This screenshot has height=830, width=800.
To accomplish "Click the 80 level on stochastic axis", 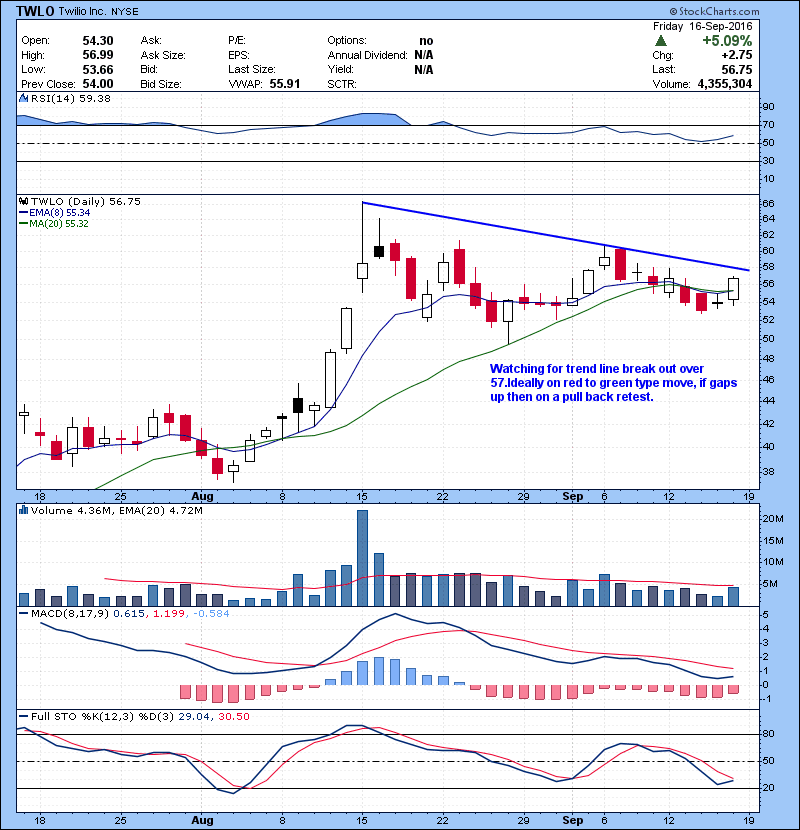I will (x=768, y=734).
